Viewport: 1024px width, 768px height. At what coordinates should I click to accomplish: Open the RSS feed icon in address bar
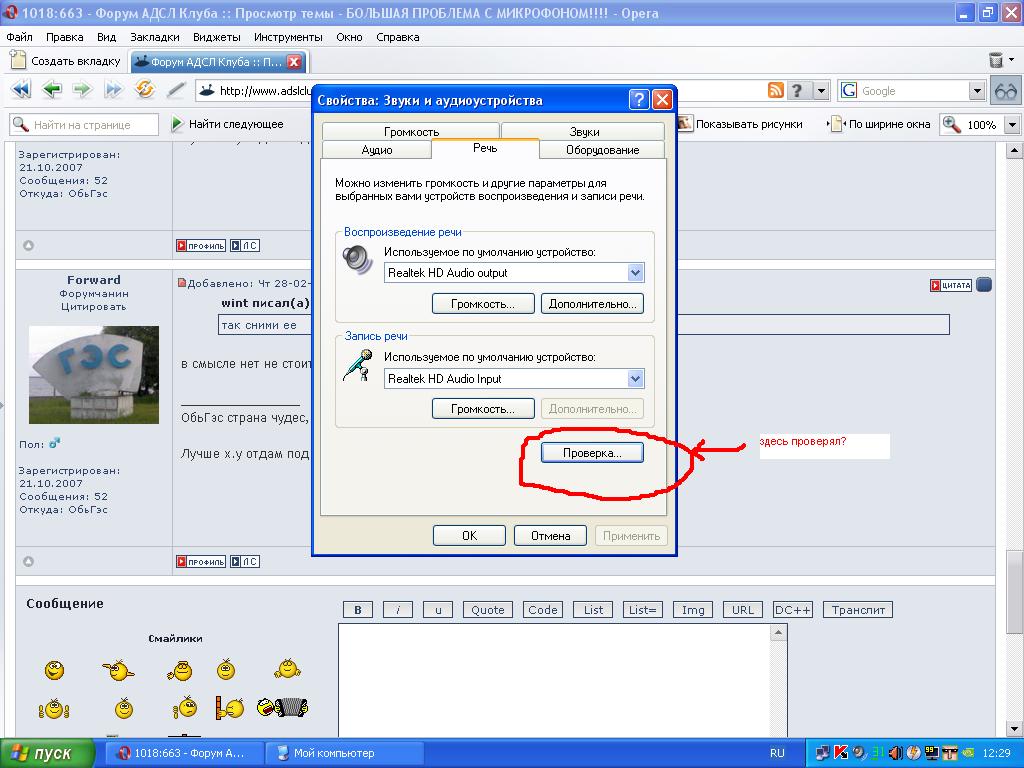pos(775,91)
